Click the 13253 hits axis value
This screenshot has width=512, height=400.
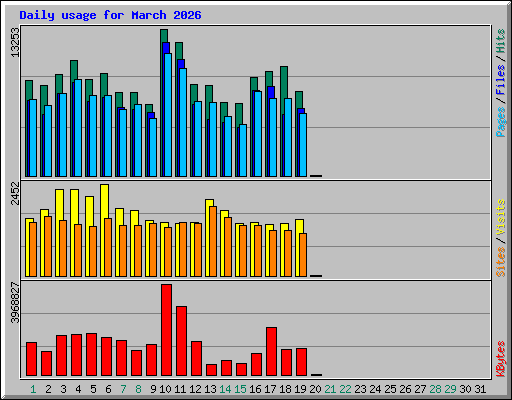(x=15, y=42)
